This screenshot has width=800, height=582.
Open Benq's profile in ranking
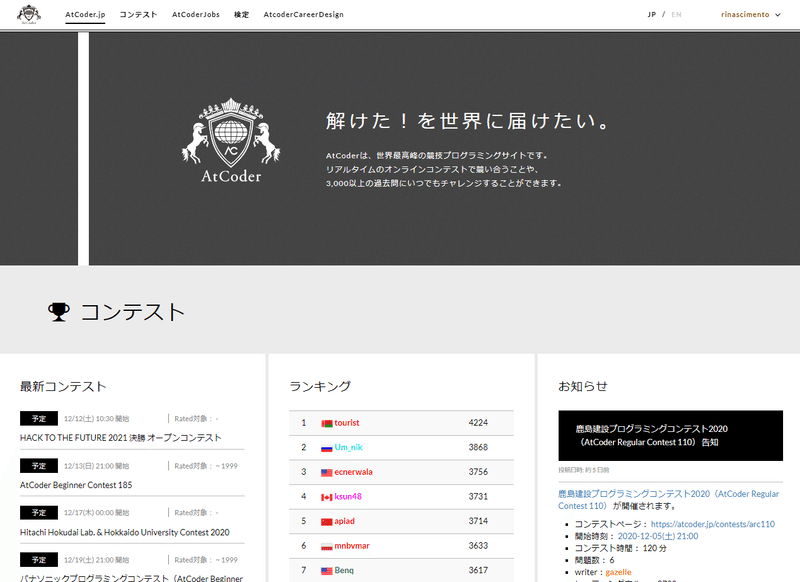[x=344, y=570]
